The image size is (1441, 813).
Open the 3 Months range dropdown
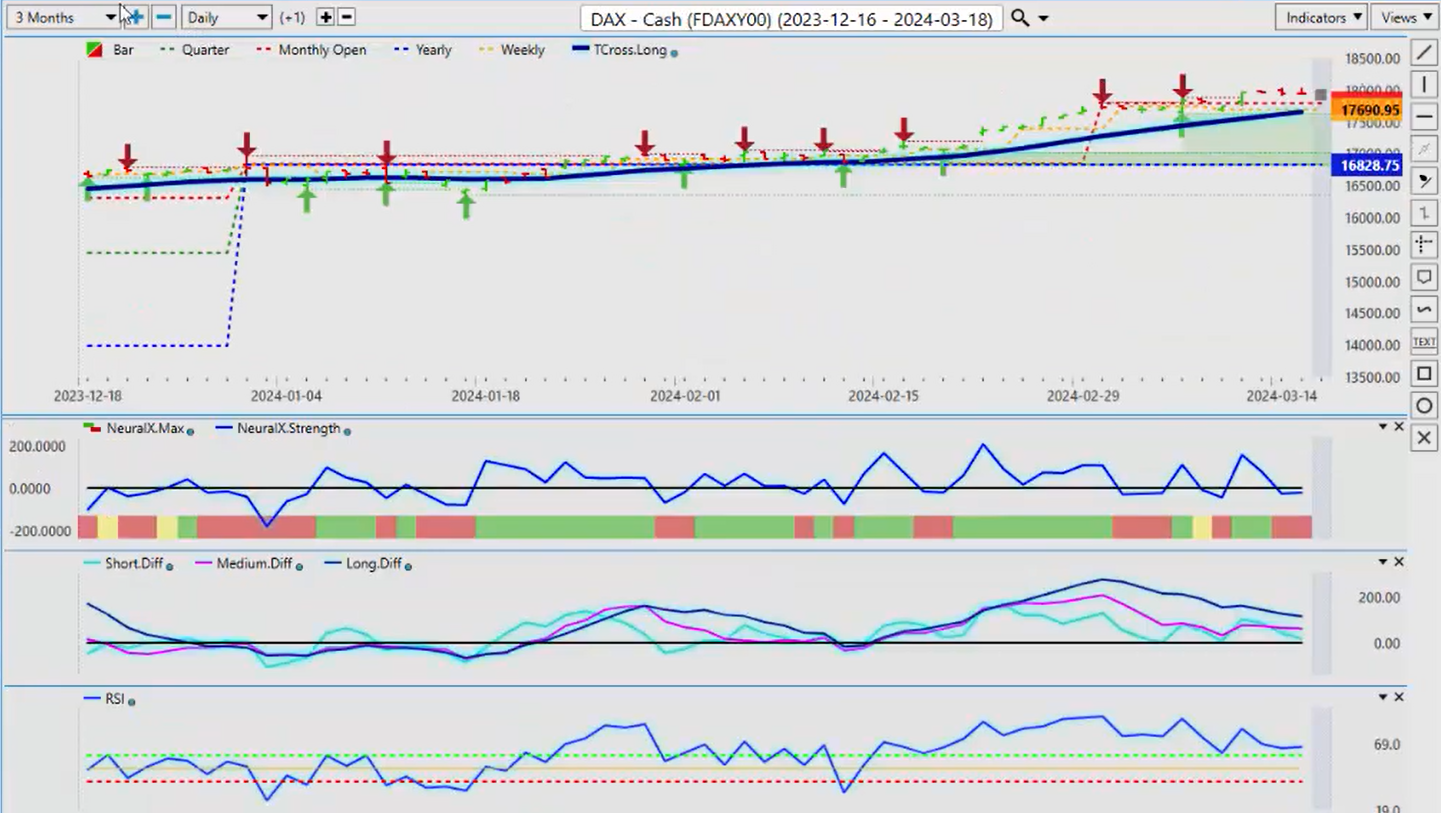pyautogui.click(x=64, y=17)
